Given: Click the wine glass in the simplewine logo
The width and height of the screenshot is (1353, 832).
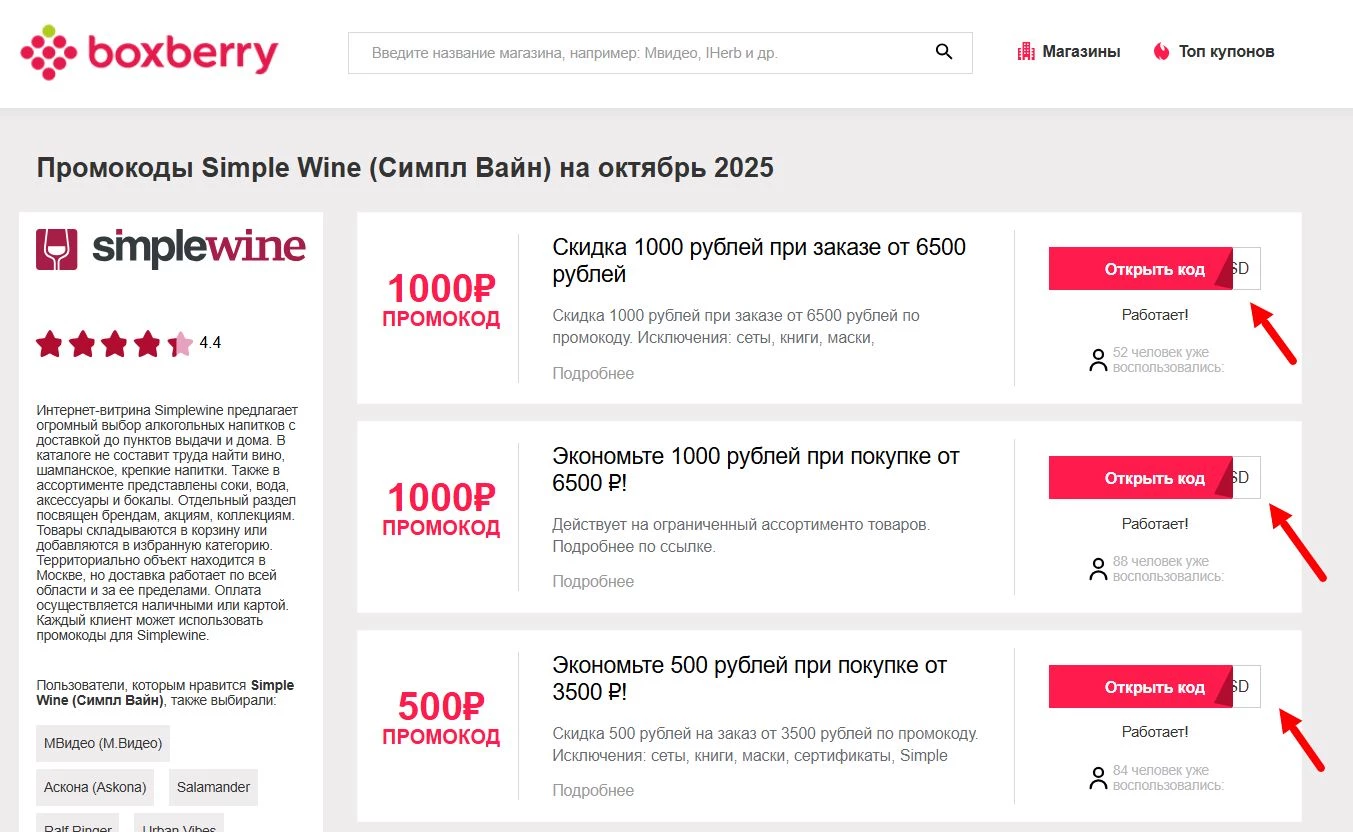Looking at the screenshot, I should coord(57,247).
